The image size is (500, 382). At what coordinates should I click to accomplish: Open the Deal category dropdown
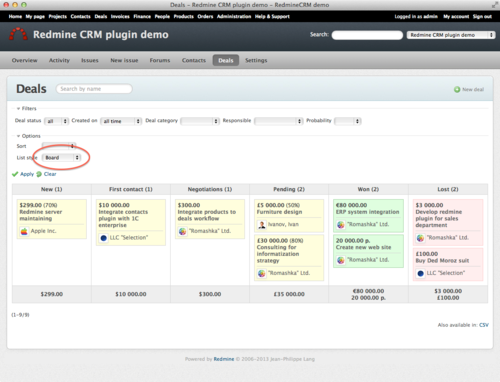(200, 121)
